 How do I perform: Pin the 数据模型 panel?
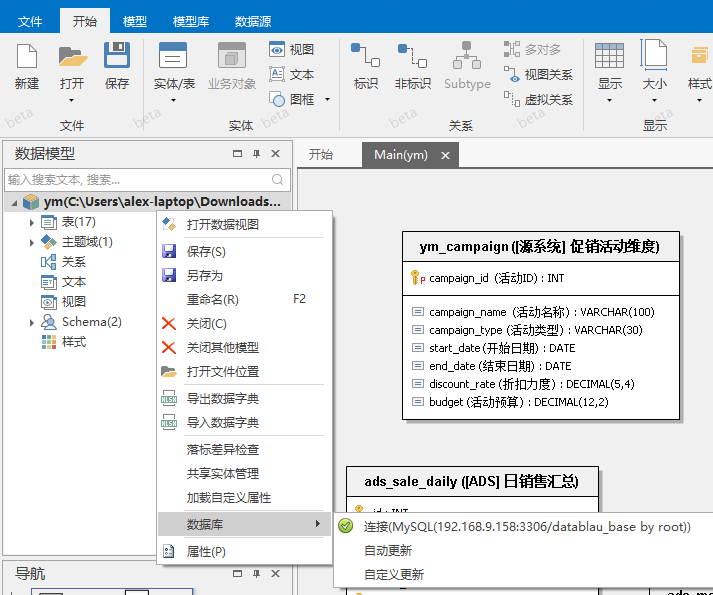(256, 154)
